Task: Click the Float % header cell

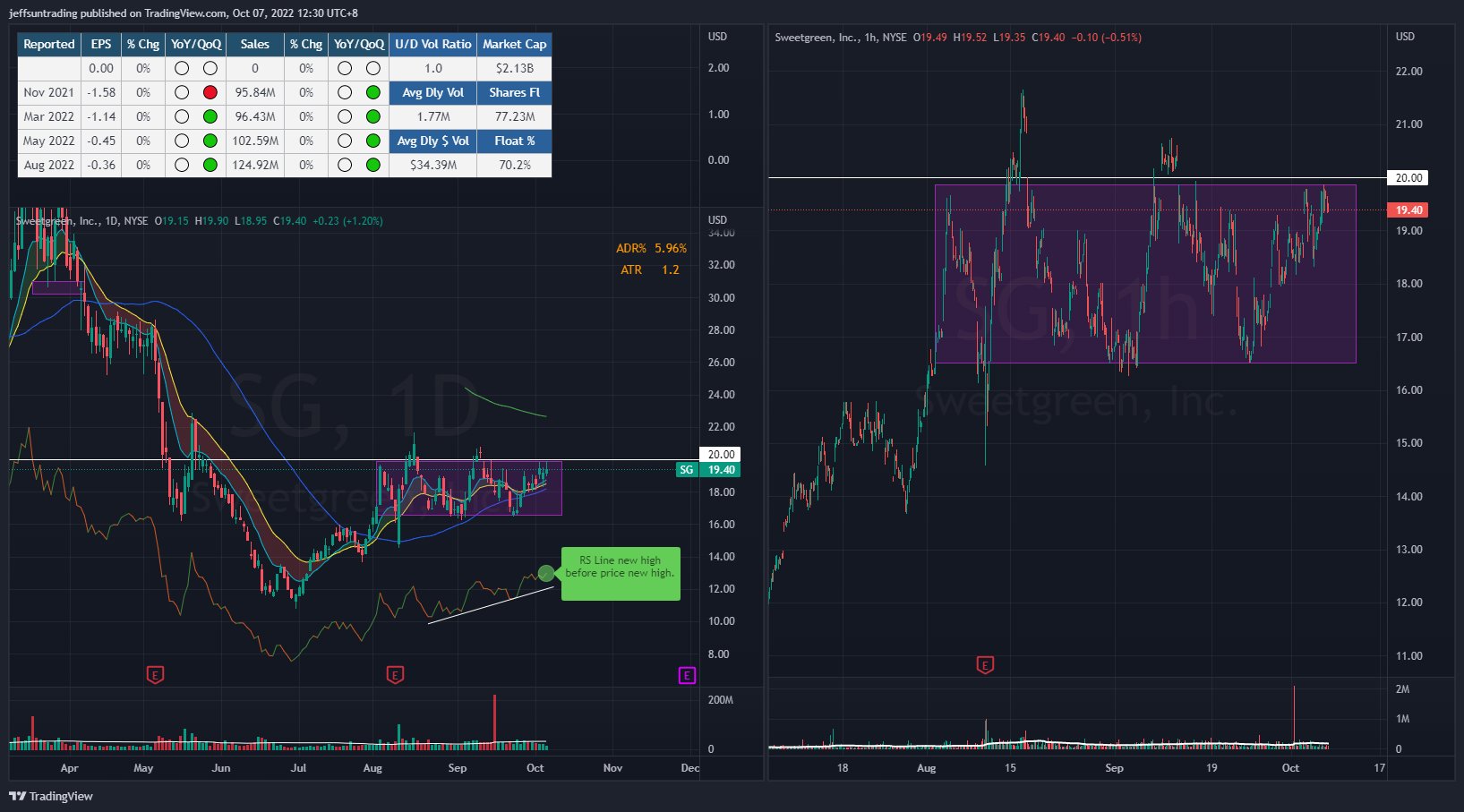Action: 514,141
